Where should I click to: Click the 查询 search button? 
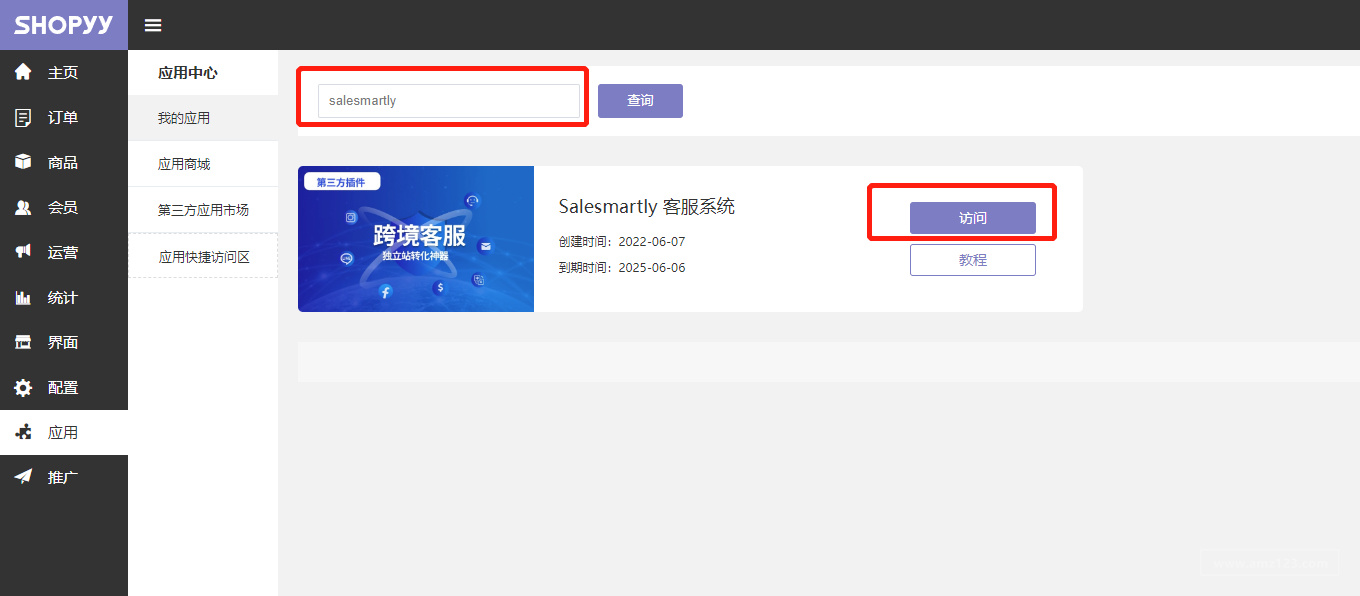tap(640, 101)
